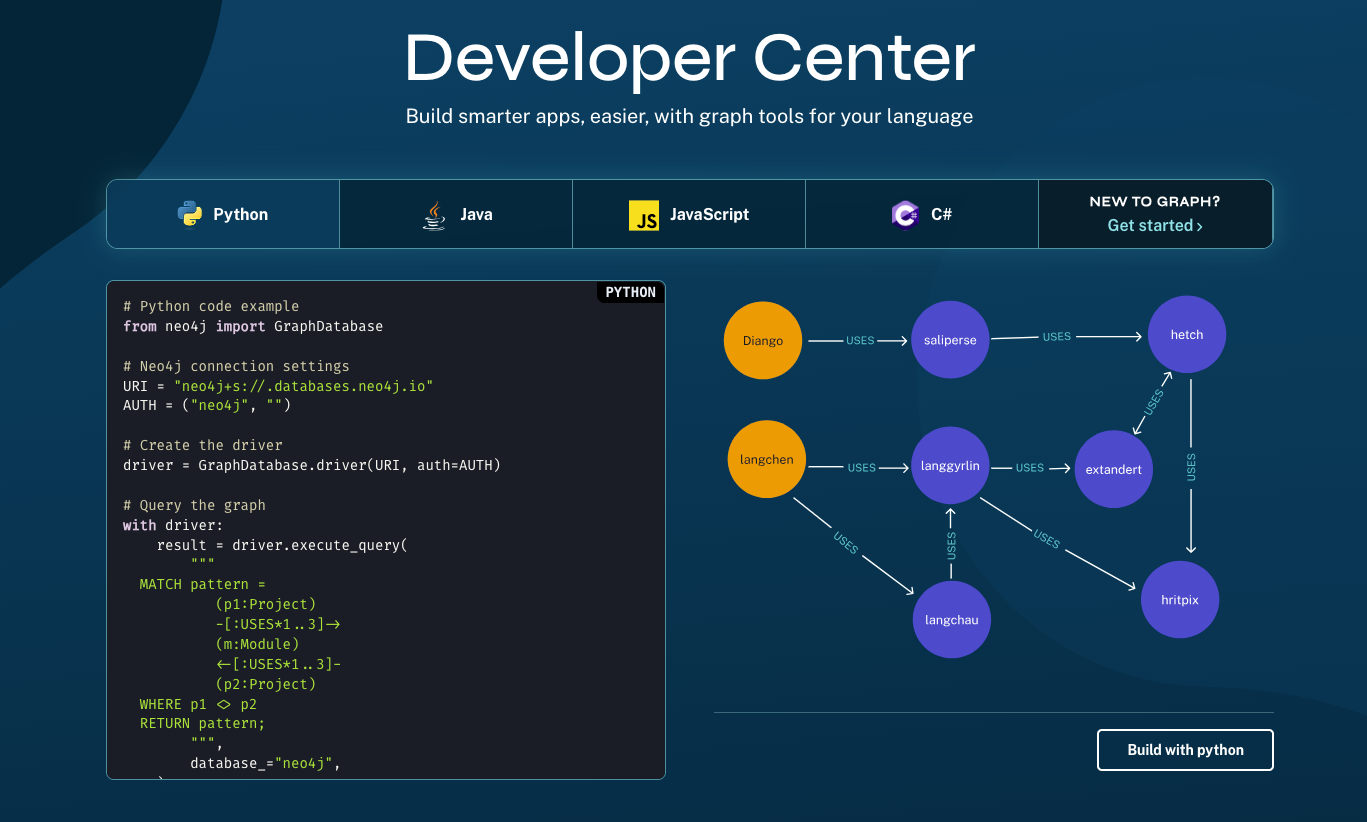Click 'result = driver.execute_query(' line

[282, 545]
